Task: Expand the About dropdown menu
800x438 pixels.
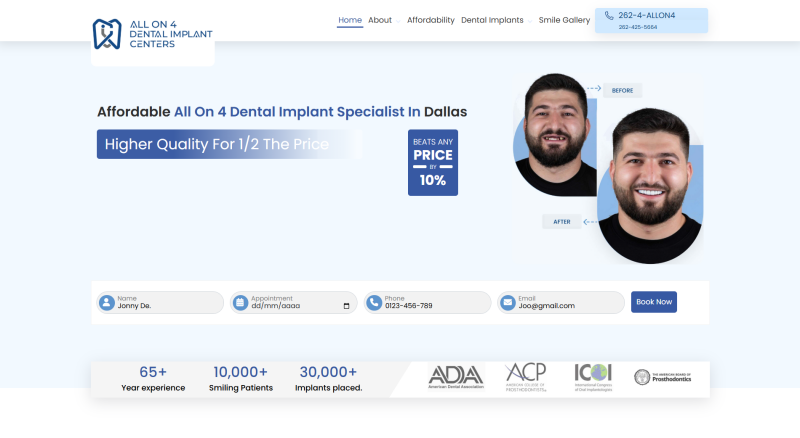Action: 382,20
